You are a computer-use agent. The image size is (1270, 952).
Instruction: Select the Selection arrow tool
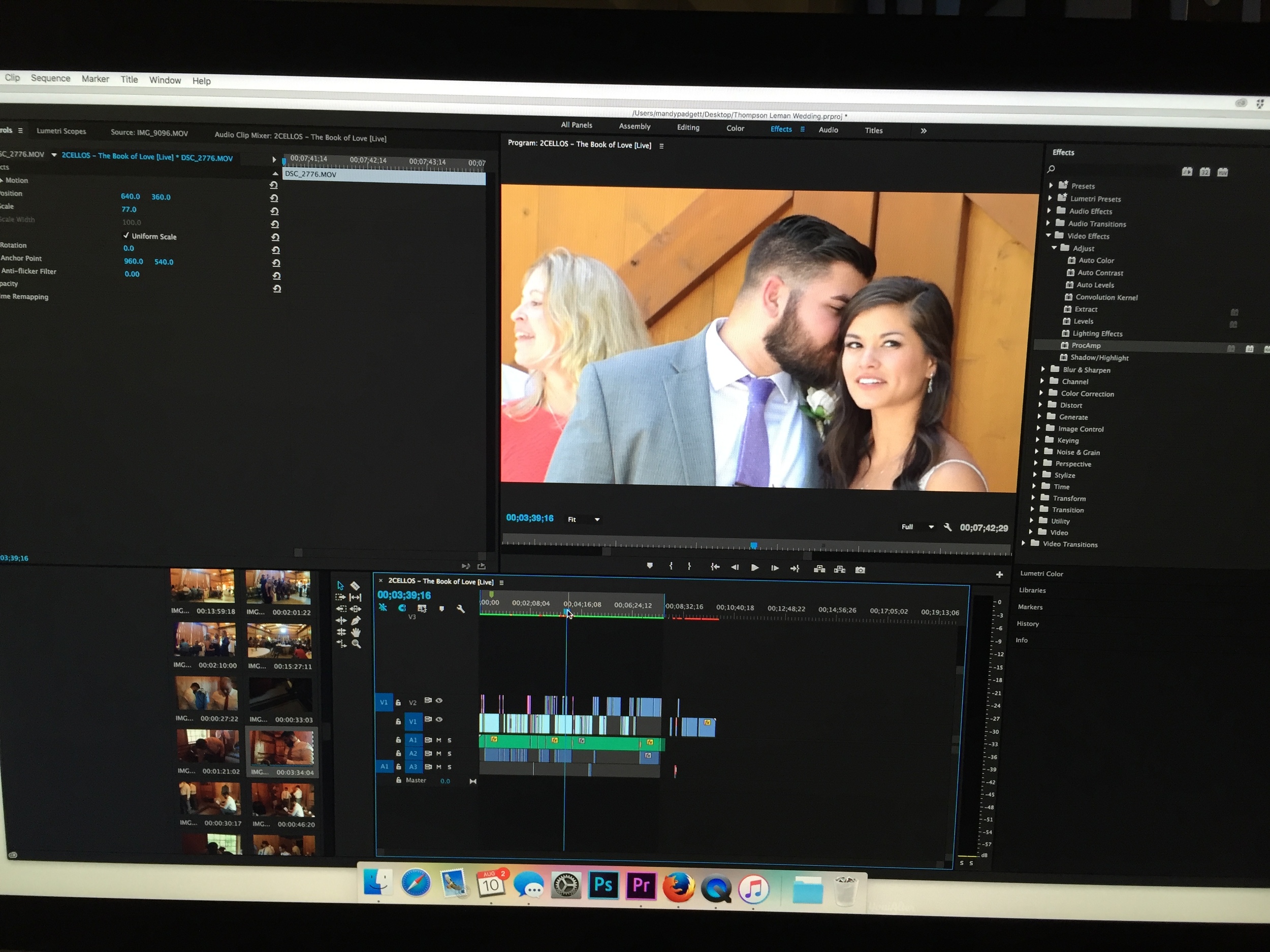click(340, 585)
